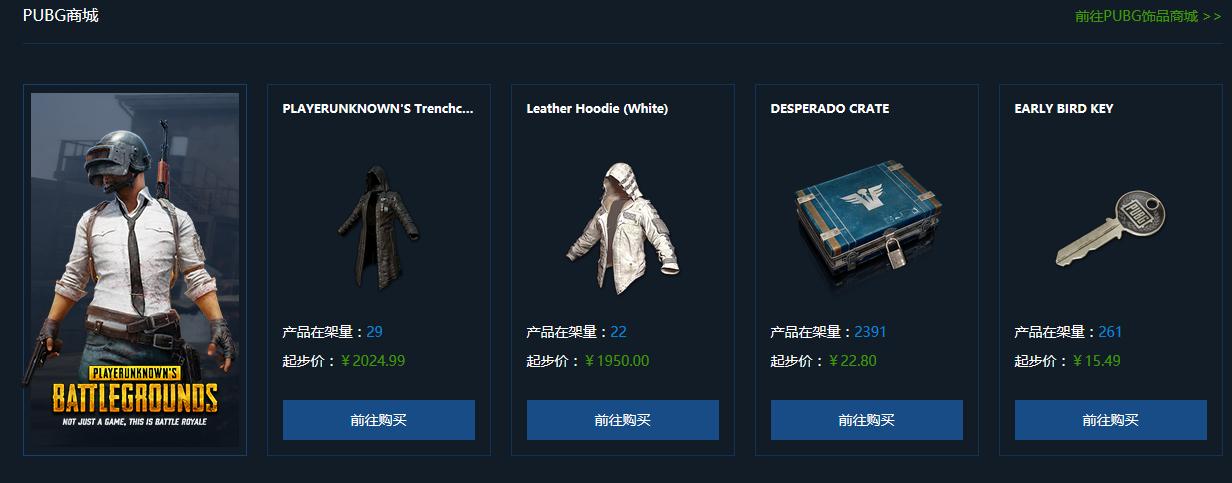
Task: Open the 前往PUBG饰品商城 link
Action: tap(1148, 16)
